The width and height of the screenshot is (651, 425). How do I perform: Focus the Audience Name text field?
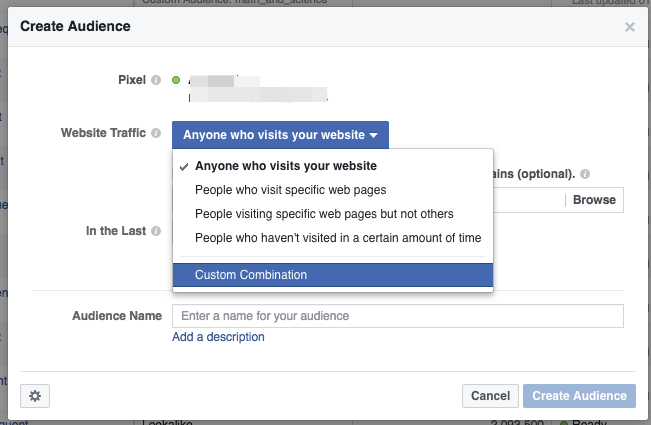(x=398, y=316)
